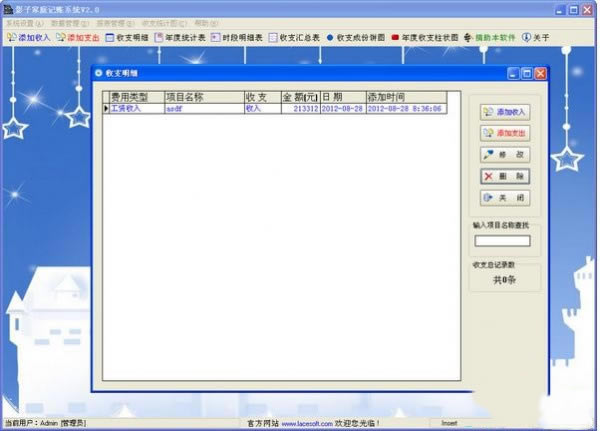Open the 帮助 menu
Image resolution: width=600 pixels, height=431 pixels.
[206, 23]
